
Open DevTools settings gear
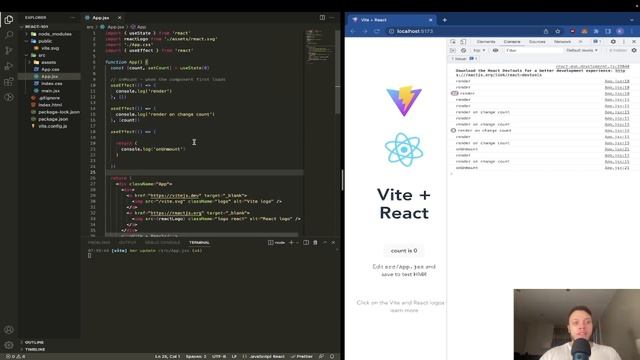pyautogui.click(x=613, y=42)
